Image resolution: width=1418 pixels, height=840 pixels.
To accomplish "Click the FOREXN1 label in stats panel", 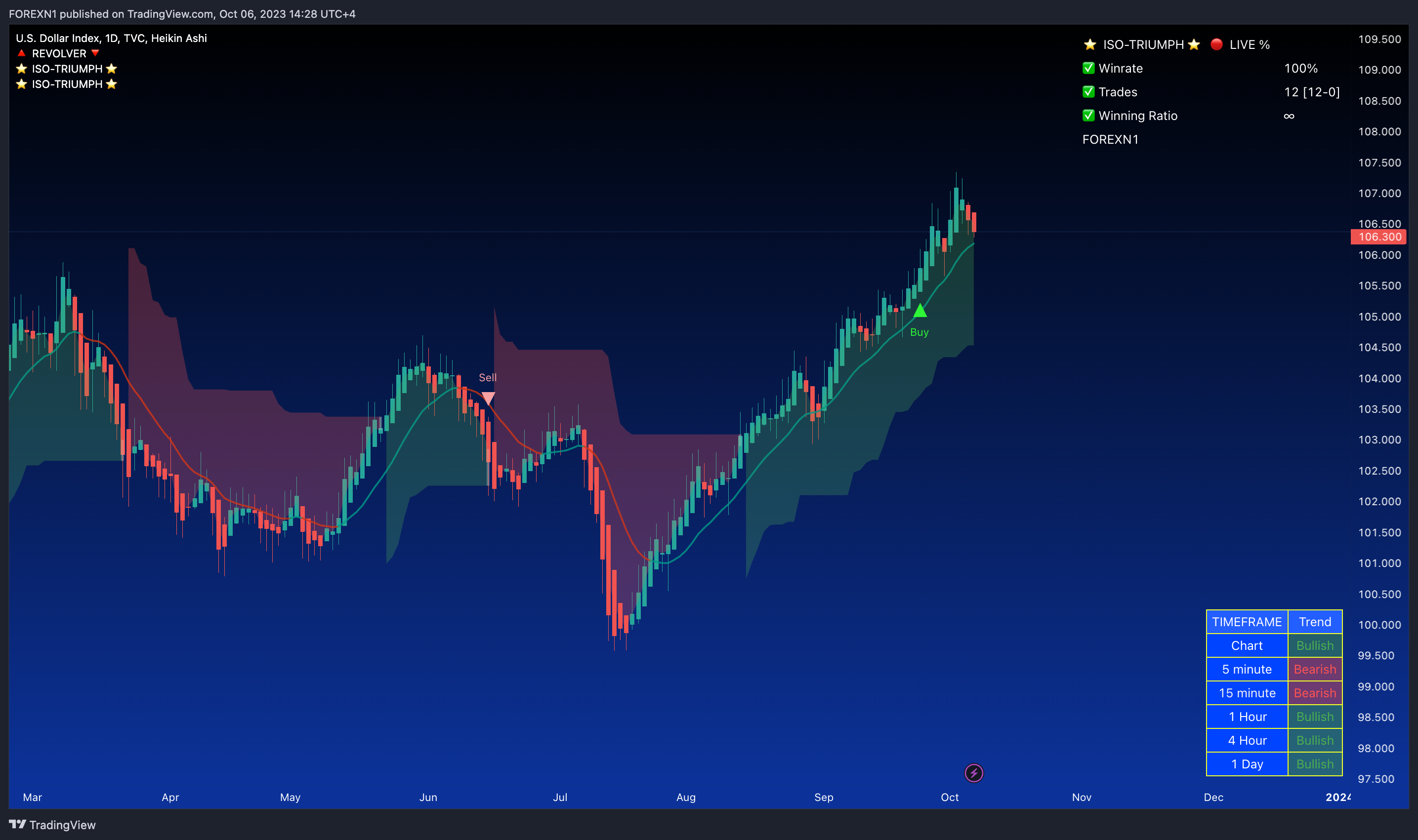I will 1110,139.
